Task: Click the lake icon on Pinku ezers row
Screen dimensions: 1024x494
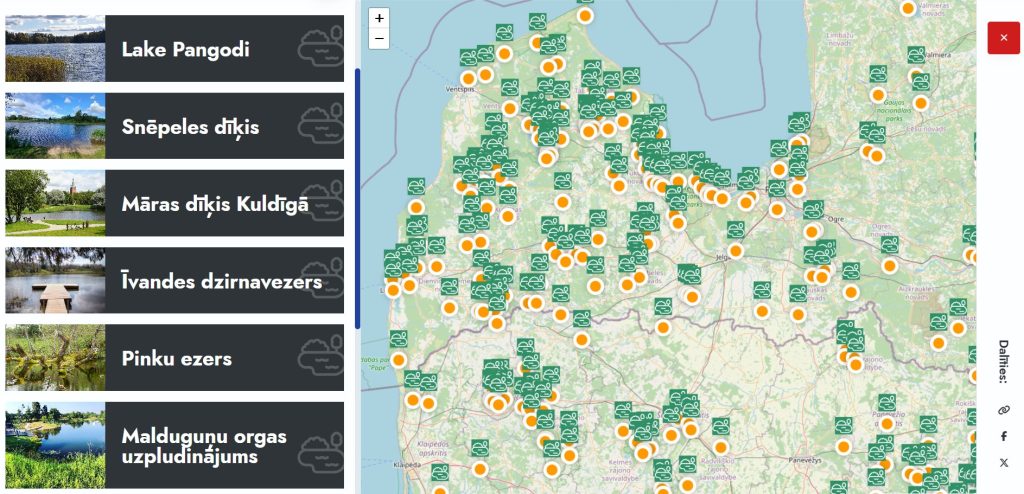Action: coord(320,357)
